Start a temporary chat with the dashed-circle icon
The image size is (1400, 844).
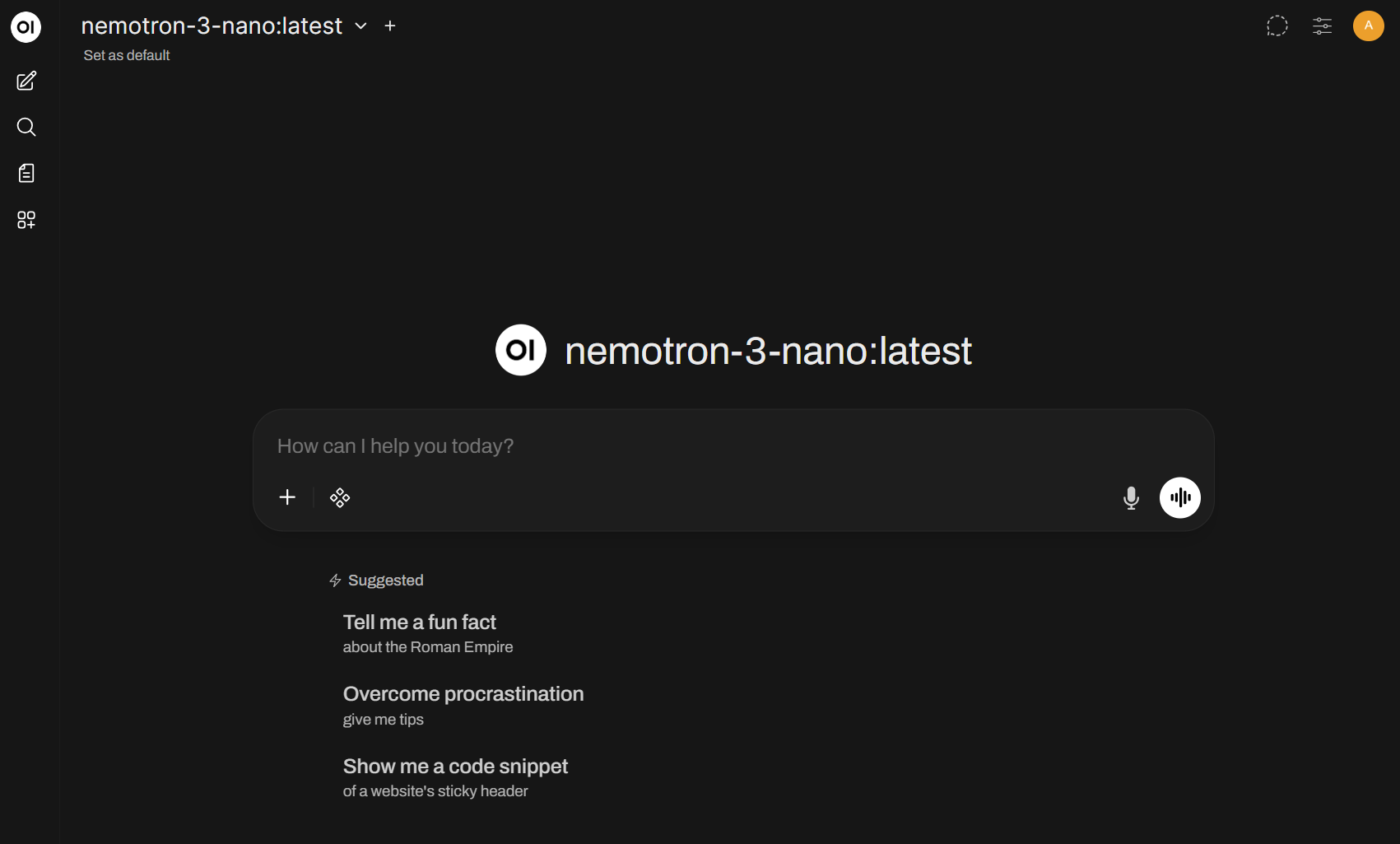click(x=1277, y=26)
